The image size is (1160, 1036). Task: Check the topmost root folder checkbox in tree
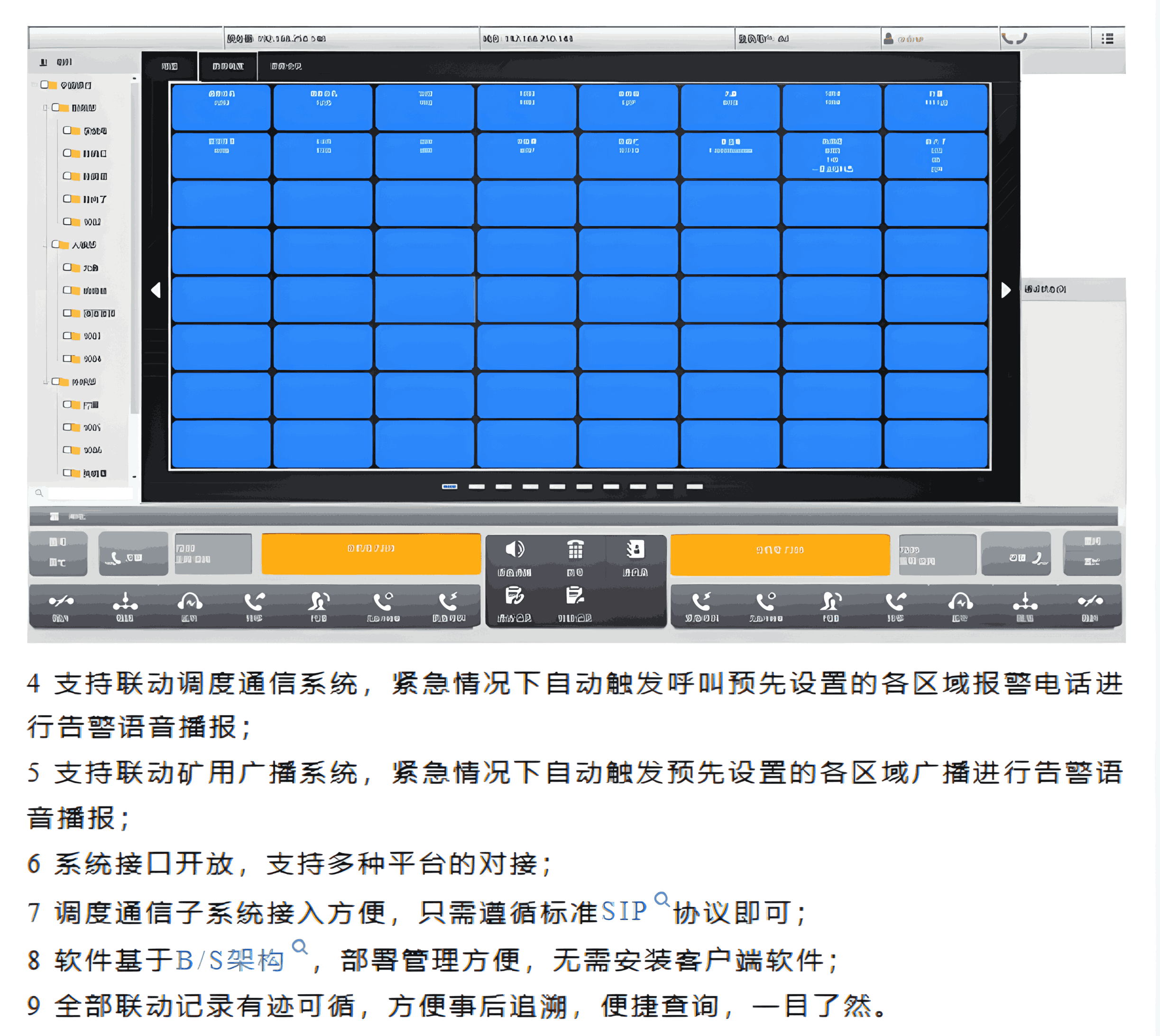tap(45, 85)
